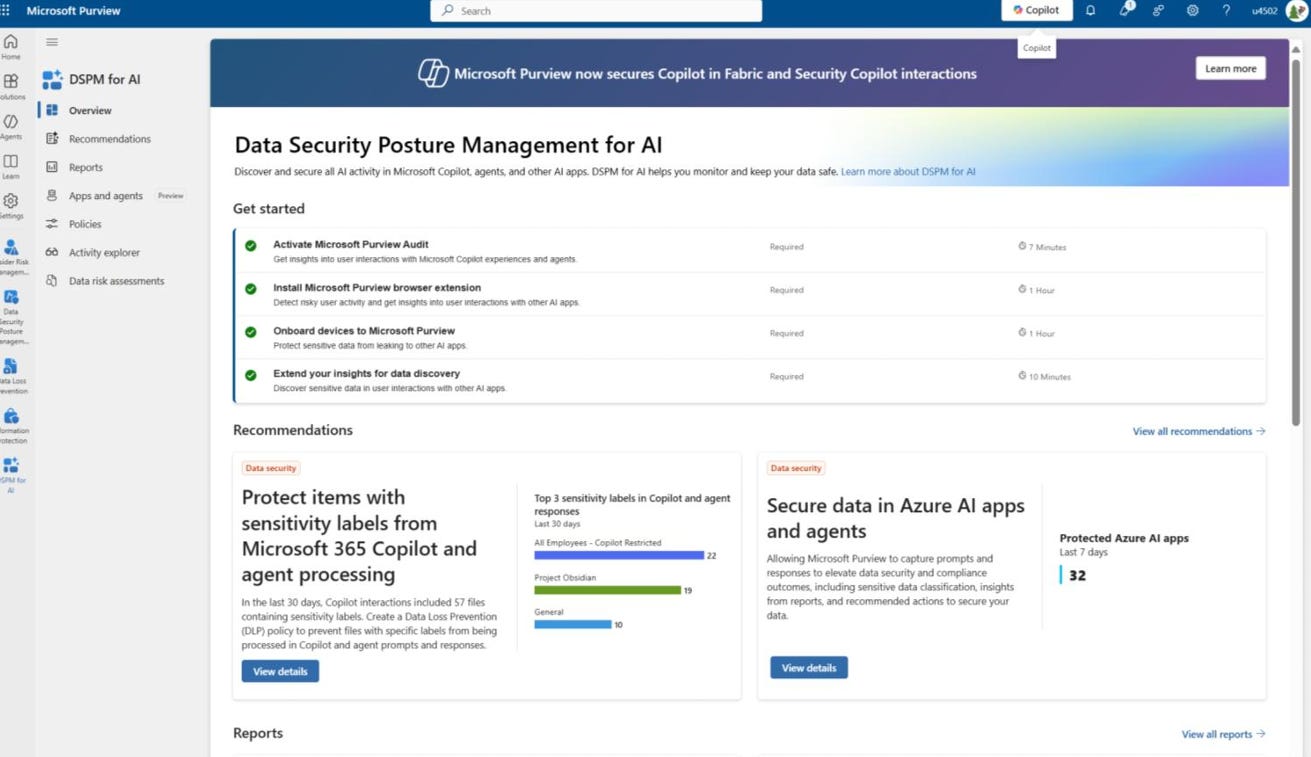Open top bar settings gear
1311x757 pixels.
pos(1192,10)
